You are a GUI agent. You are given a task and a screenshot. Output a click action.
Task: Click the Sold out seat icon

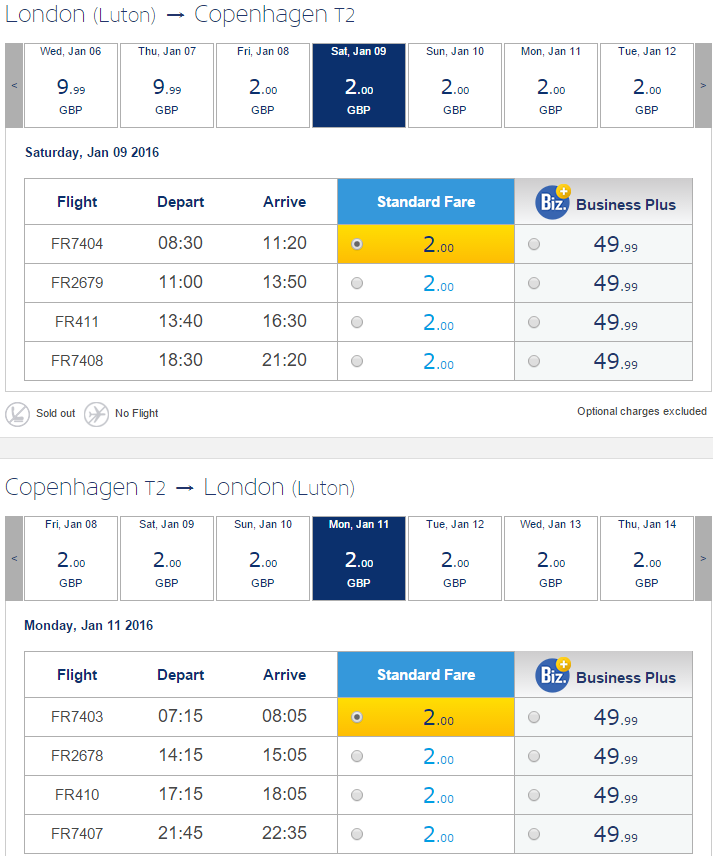(17, 414)
